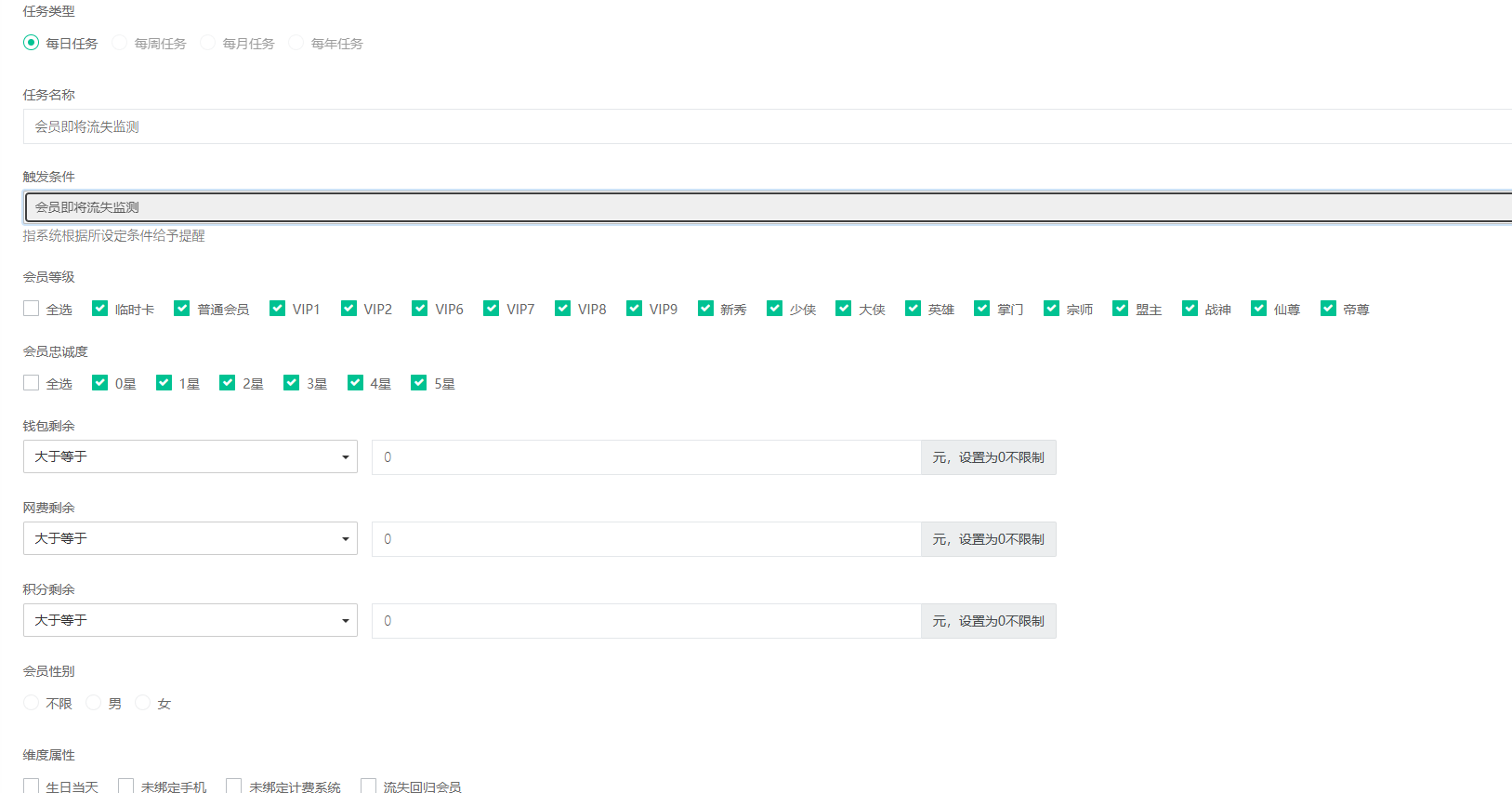
Task: Click the 钱包剩余 amount input
Action: click(x=646, y=457)
